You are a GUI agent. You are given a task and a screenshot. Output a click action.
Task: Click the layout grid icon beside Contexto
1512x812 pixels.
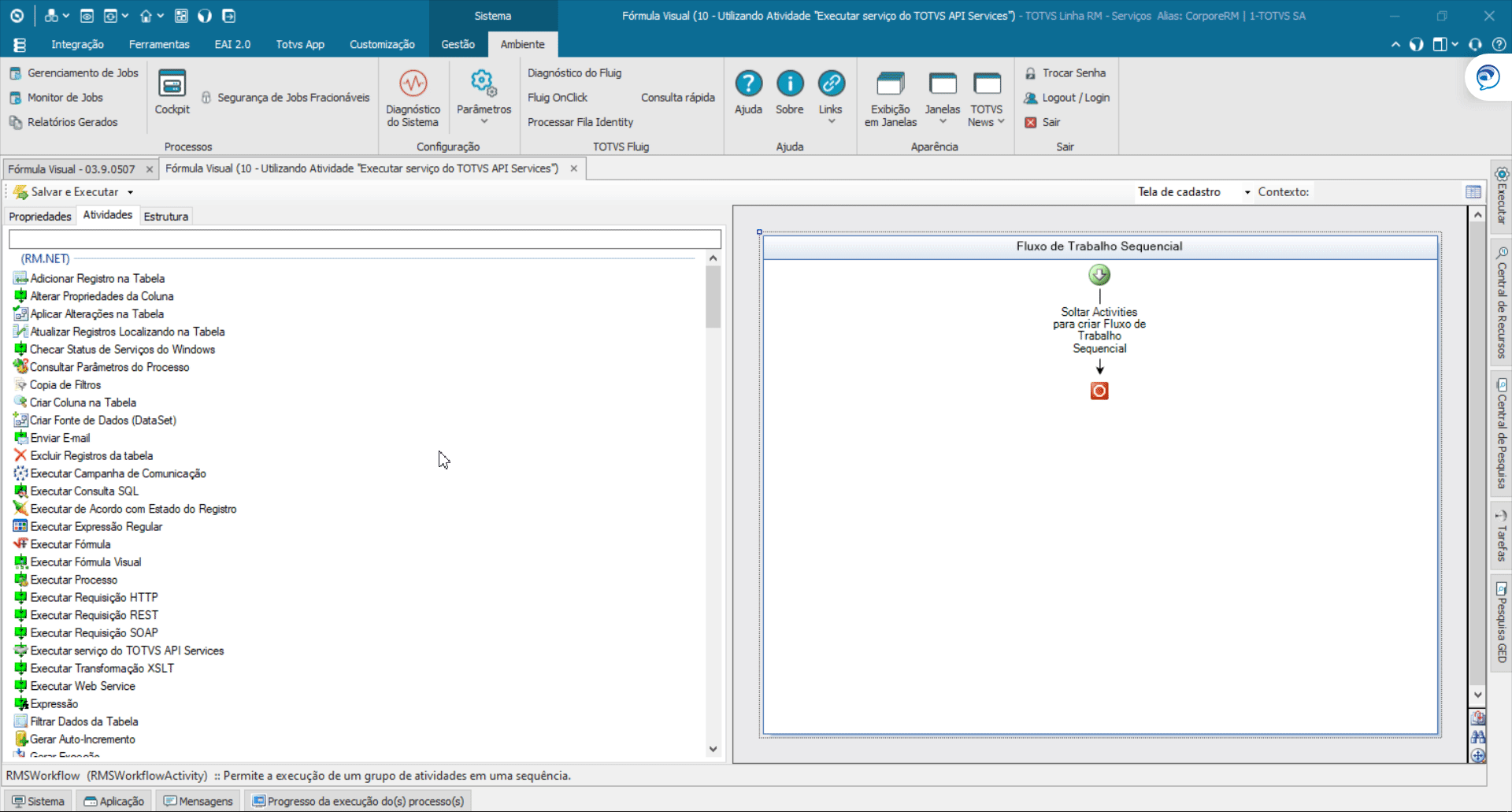click(1473, 192)
